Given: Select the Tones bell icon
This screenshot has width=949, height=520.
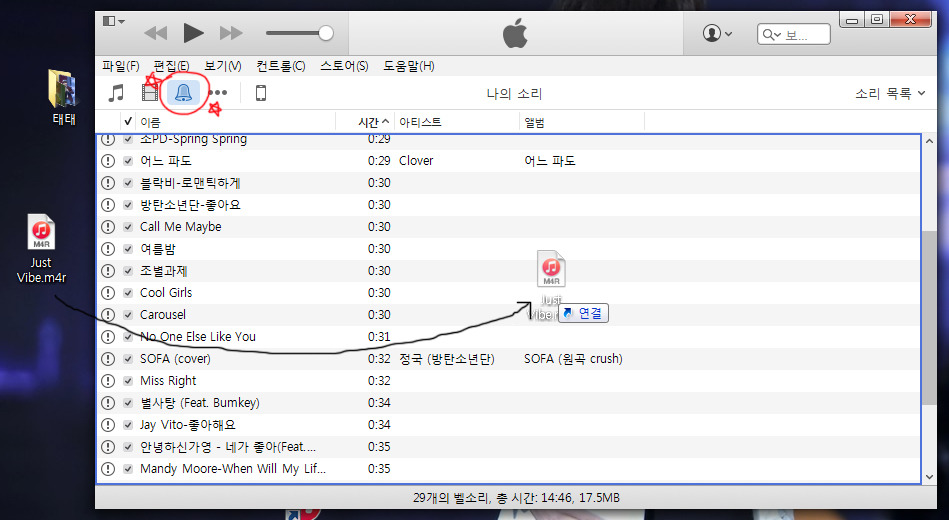Looking at the screenshot, I should coord(183,93).
